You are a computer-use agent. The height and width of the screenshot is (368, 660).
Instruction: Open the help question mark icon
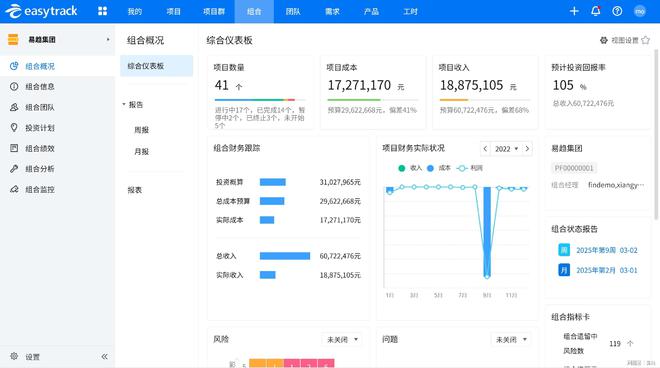pyautogui.click(x=617, y=11)
